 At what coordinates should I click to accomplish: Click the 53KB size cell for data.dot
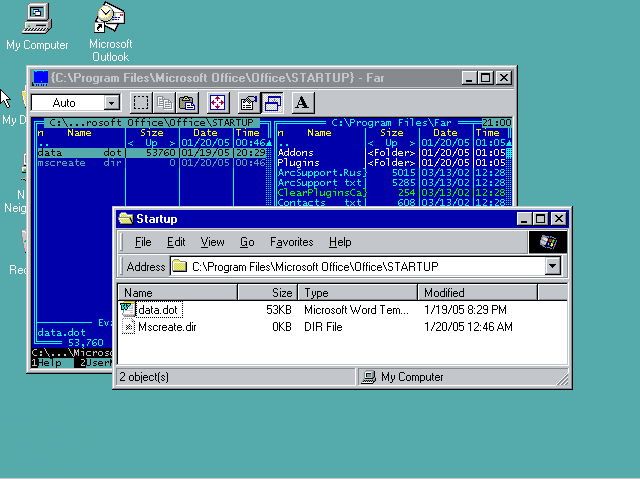point(279,310)
